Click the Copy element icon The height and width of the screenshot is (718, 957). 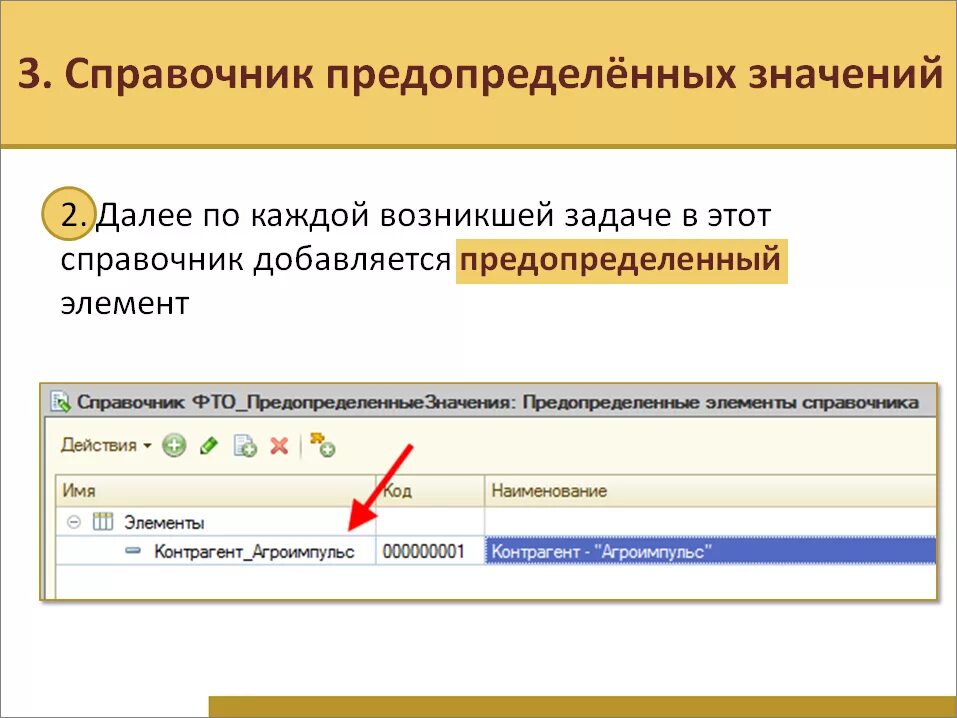click(245, 446)
